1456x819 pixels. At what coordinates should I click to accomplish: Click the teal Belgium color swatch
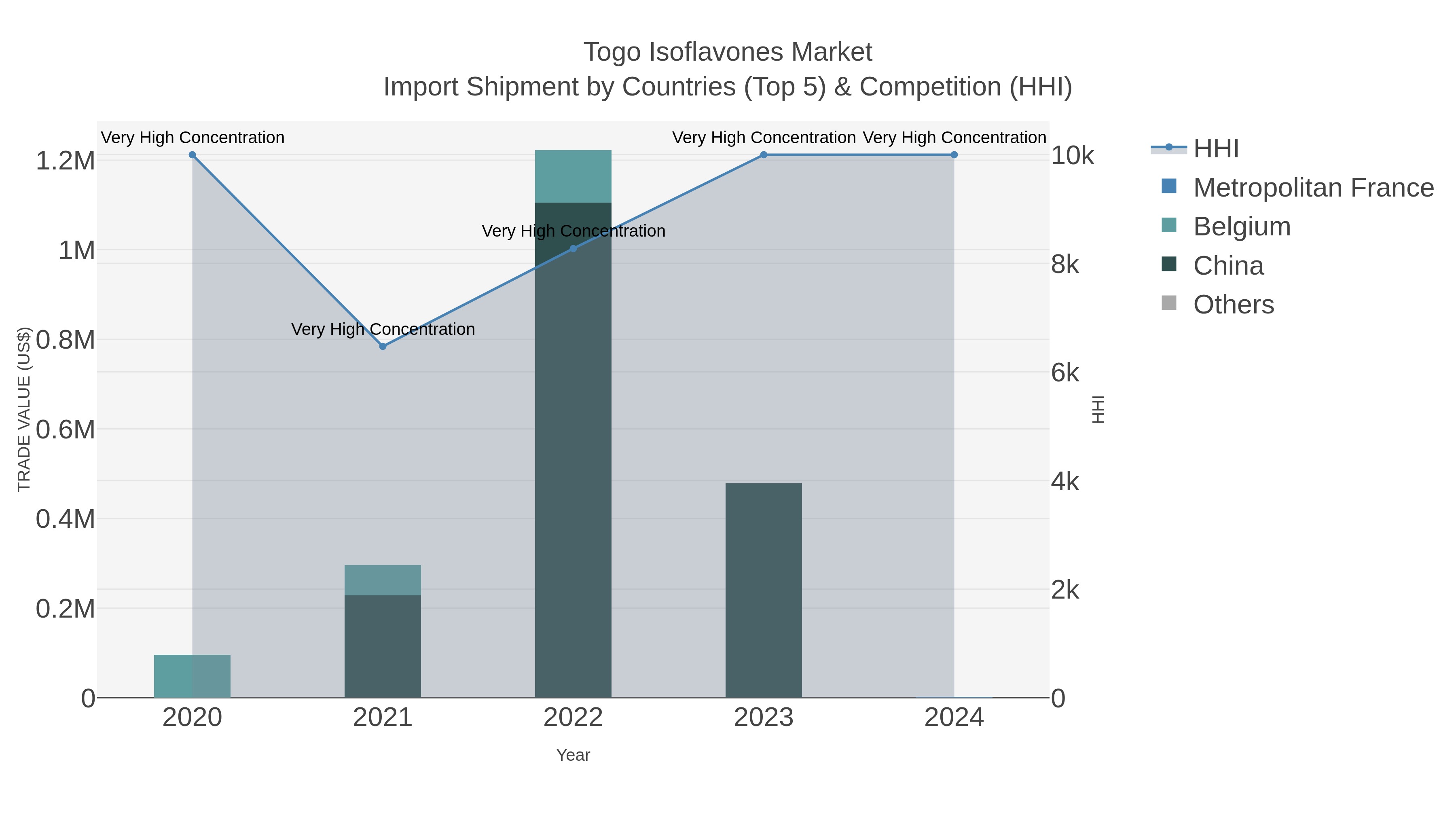click(1169, 225)
